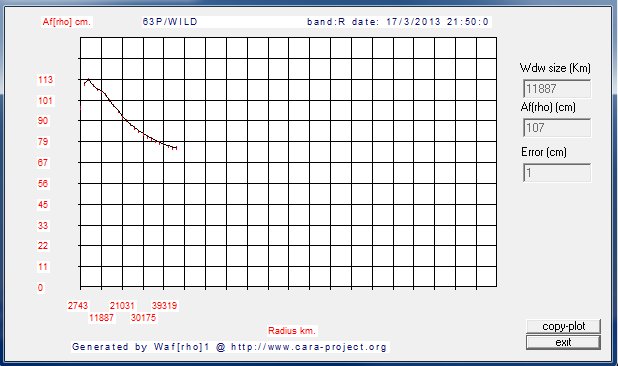This screenshot has width=618, height=366.
Task: Click the 39319 x-axis tick label
Action: pos(164,305)
